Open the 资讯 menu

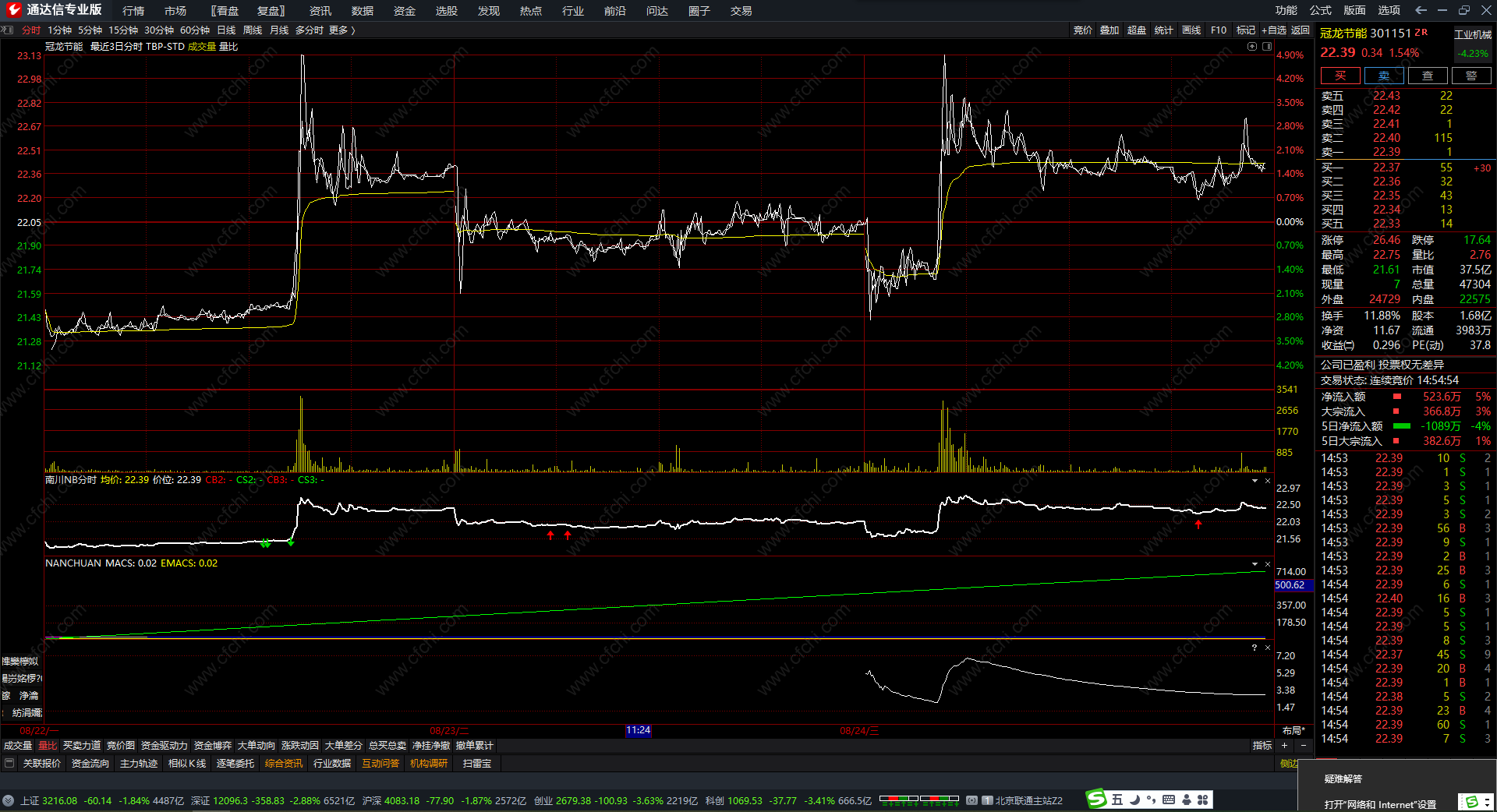tap(320, 11)
